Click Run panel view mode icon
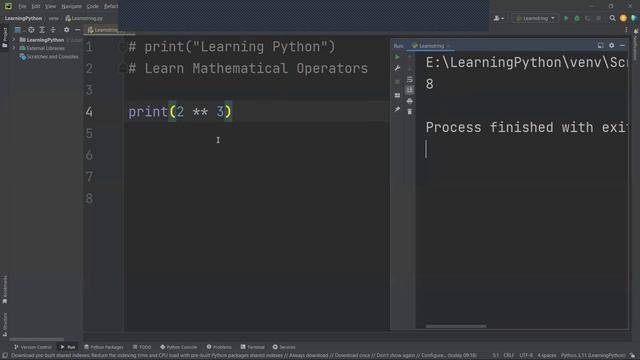 click(600, 46)
